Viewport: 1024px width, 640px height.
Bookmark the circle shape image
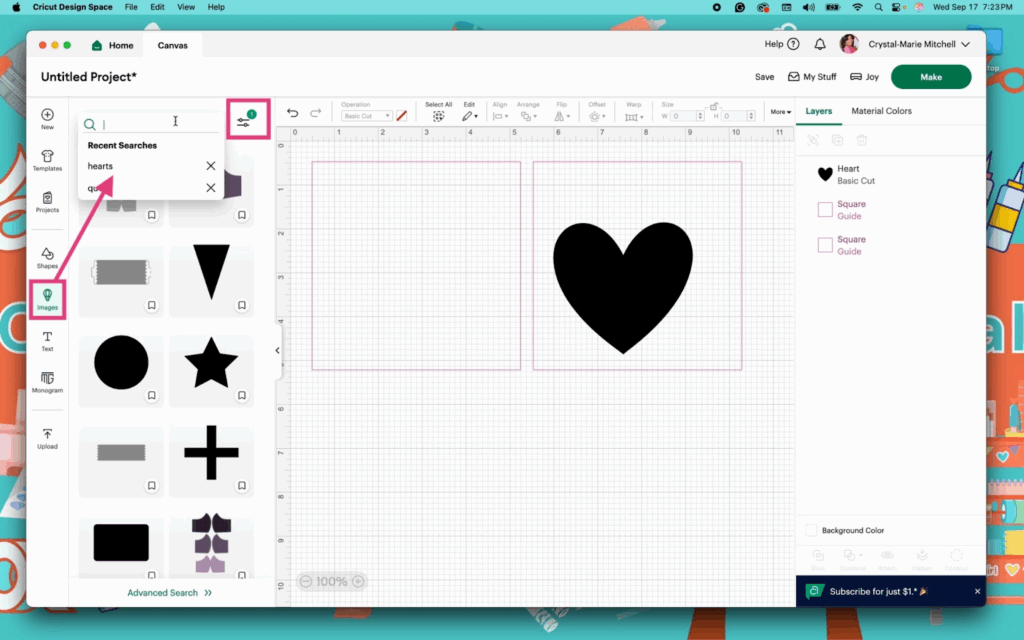[x=152, y=396]
